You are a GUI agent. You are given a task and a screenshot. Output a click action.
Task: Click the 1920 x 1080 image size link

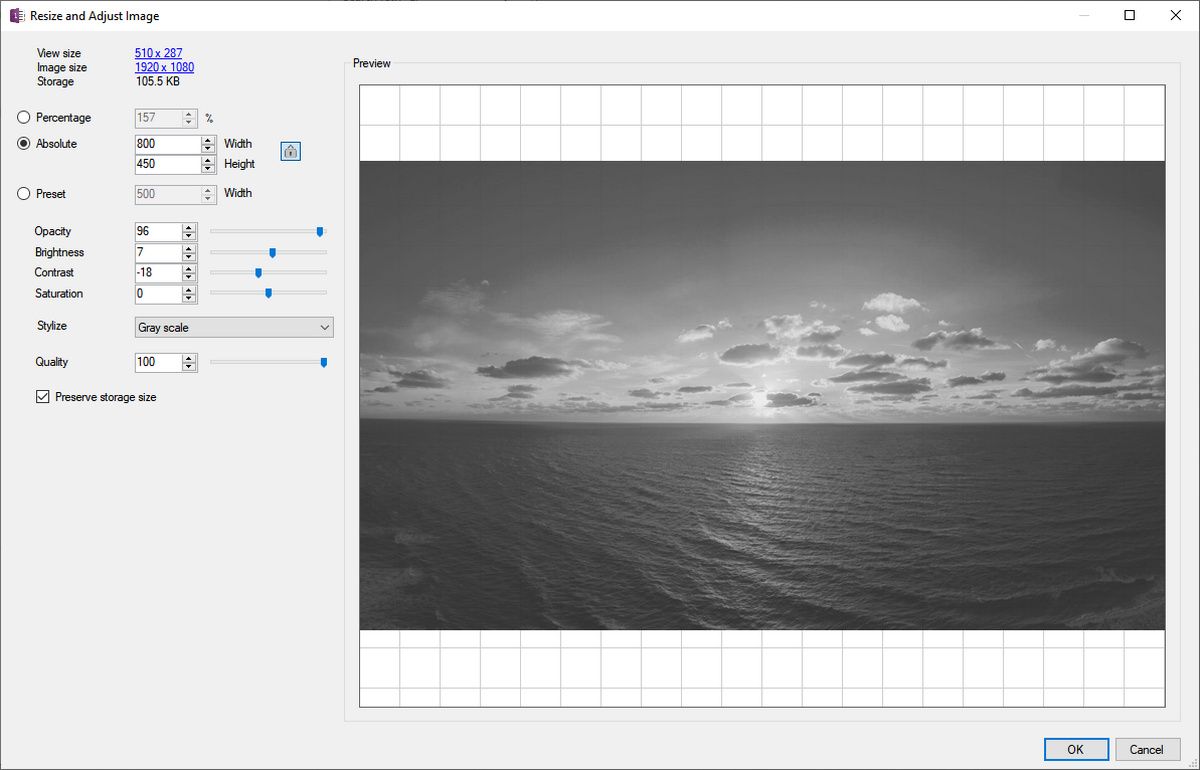click(x=164, y=67)
